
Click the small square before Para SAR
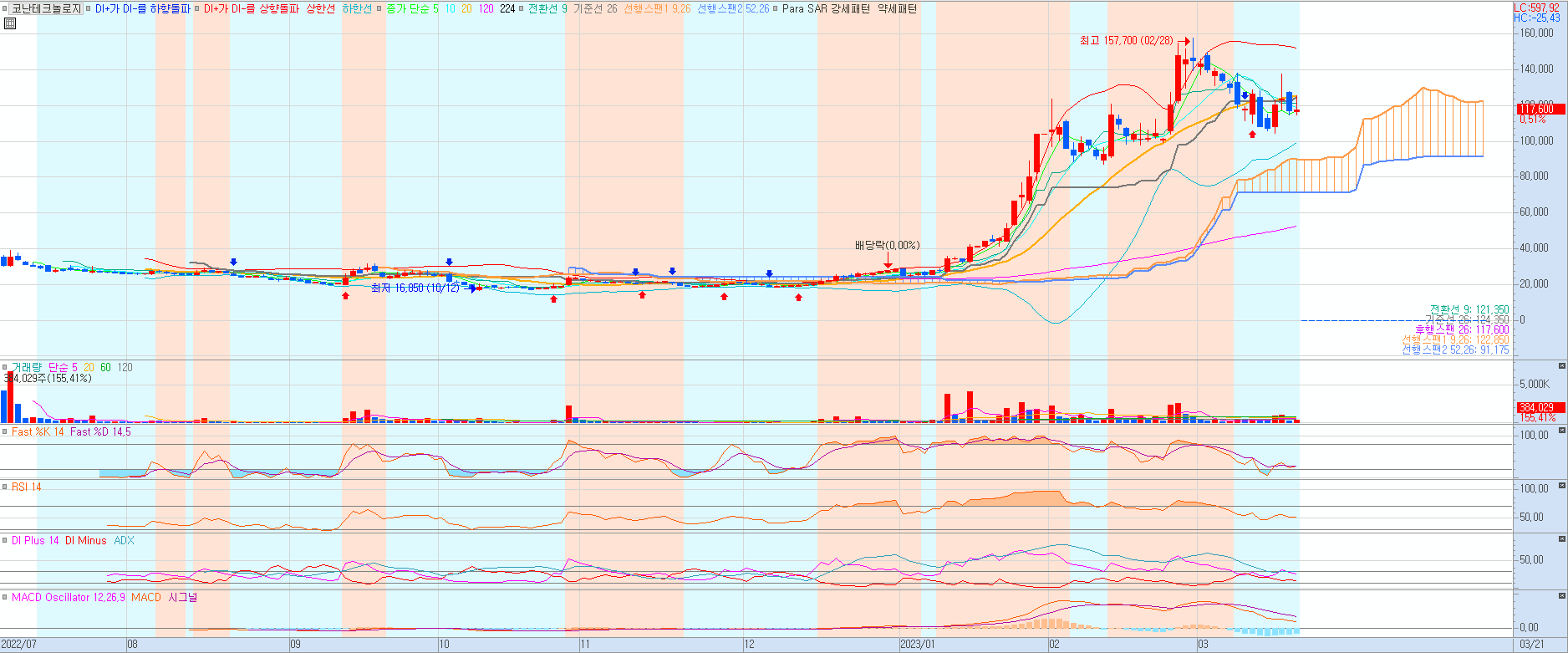tap(775, 9)
